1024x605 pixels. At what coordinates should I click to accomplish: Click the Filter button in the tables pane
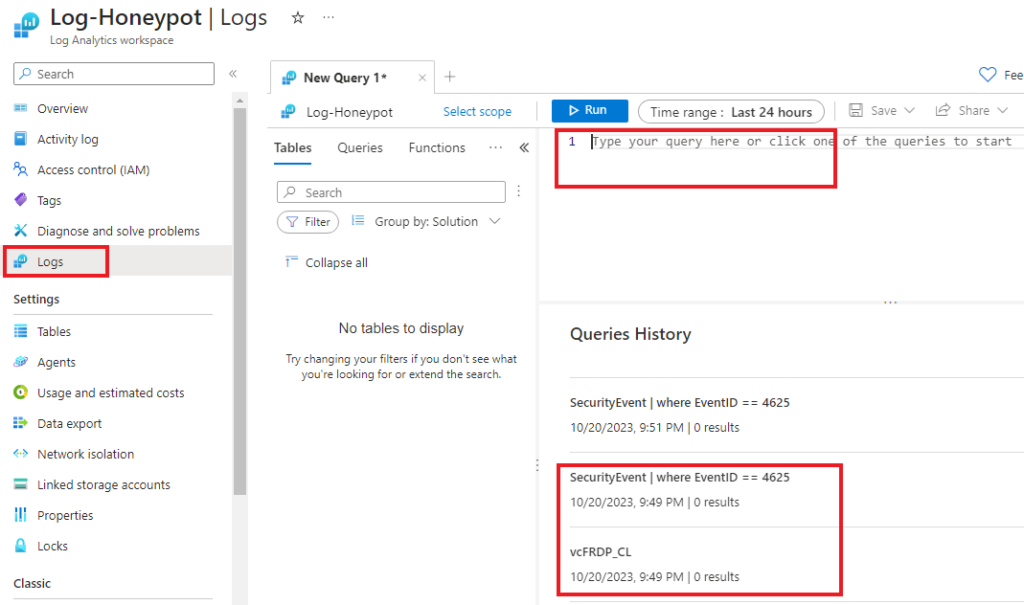pos(308,222)
